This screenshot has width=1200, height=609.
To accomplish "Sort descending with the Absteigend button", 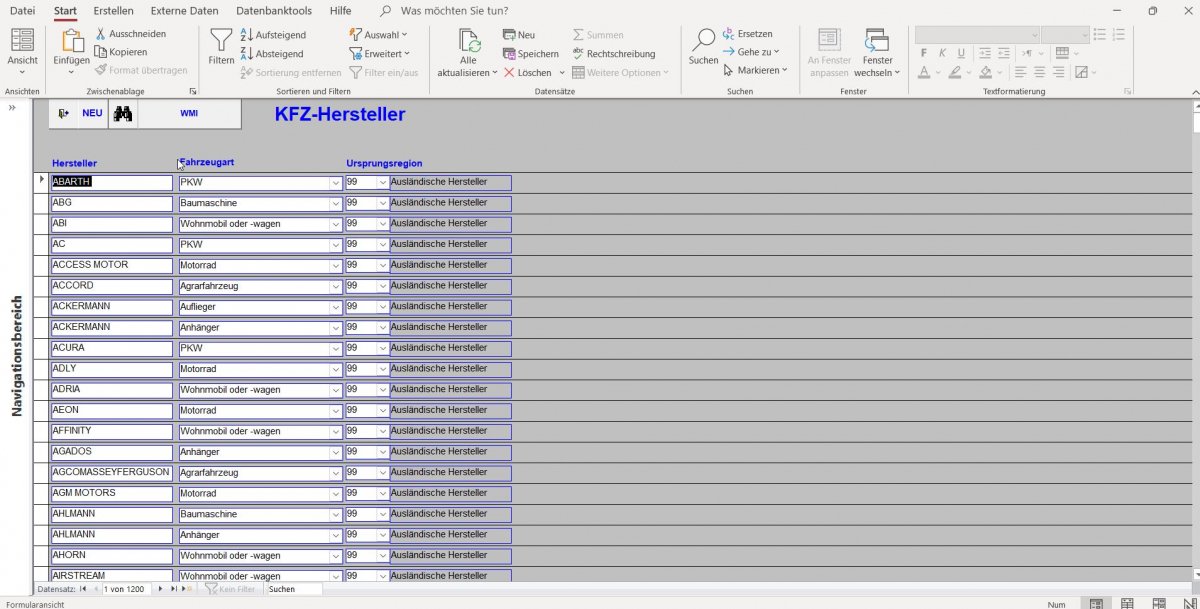I will click(273, 54).
